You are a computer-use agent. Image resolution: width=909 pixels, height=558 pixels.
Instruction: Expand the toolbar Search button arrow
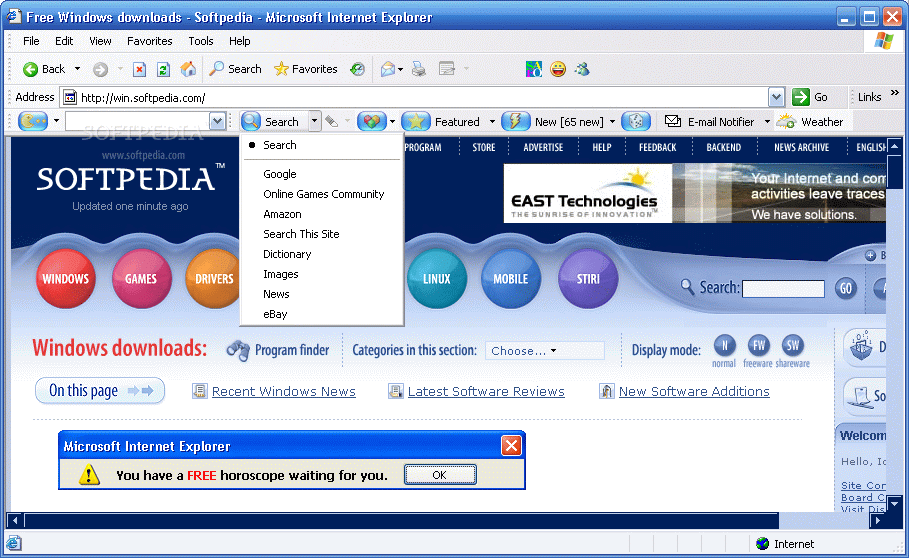point(314,121)
